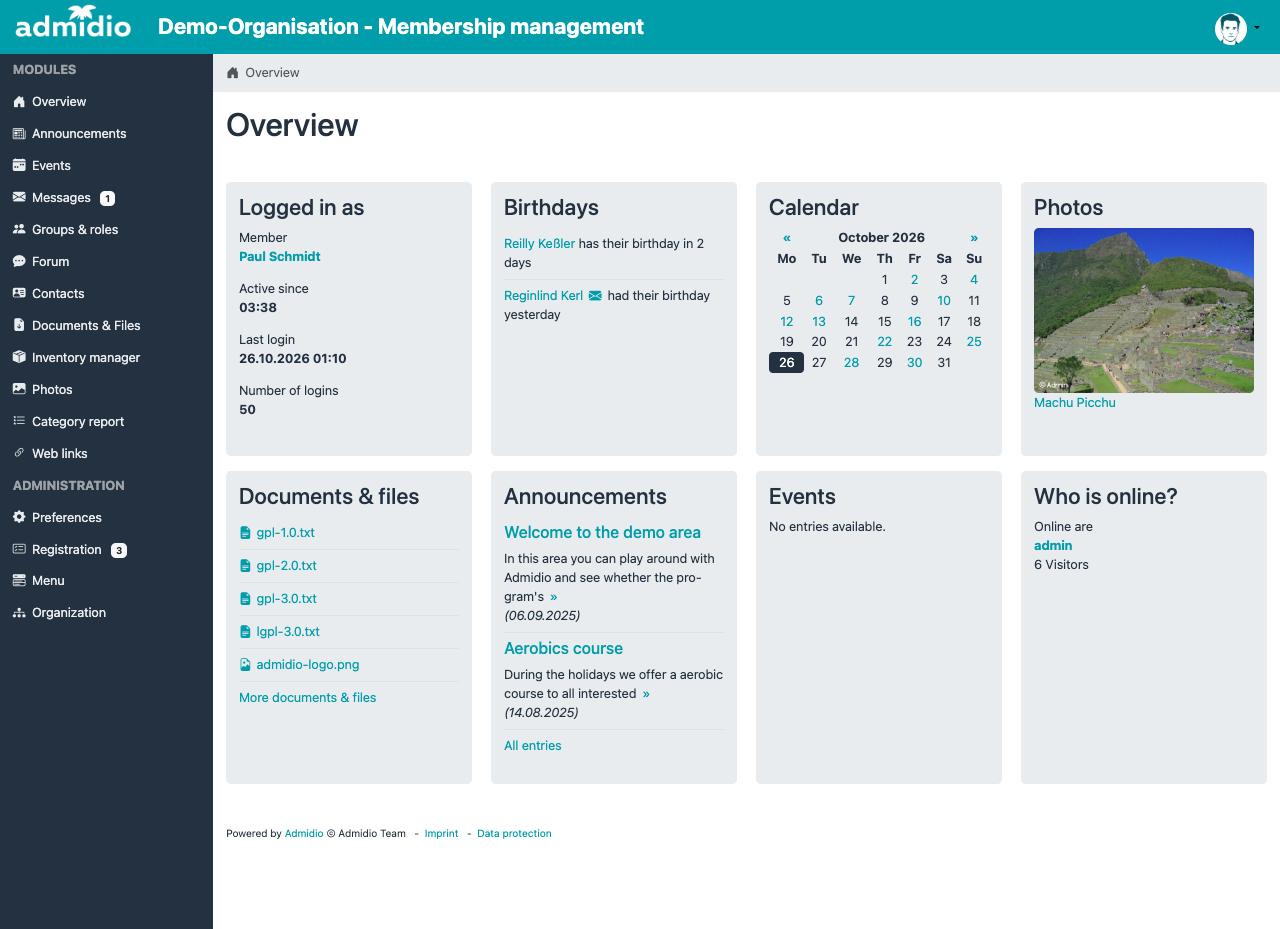Click the All entries link under Announcements
1280x929 pixels.
533,746
